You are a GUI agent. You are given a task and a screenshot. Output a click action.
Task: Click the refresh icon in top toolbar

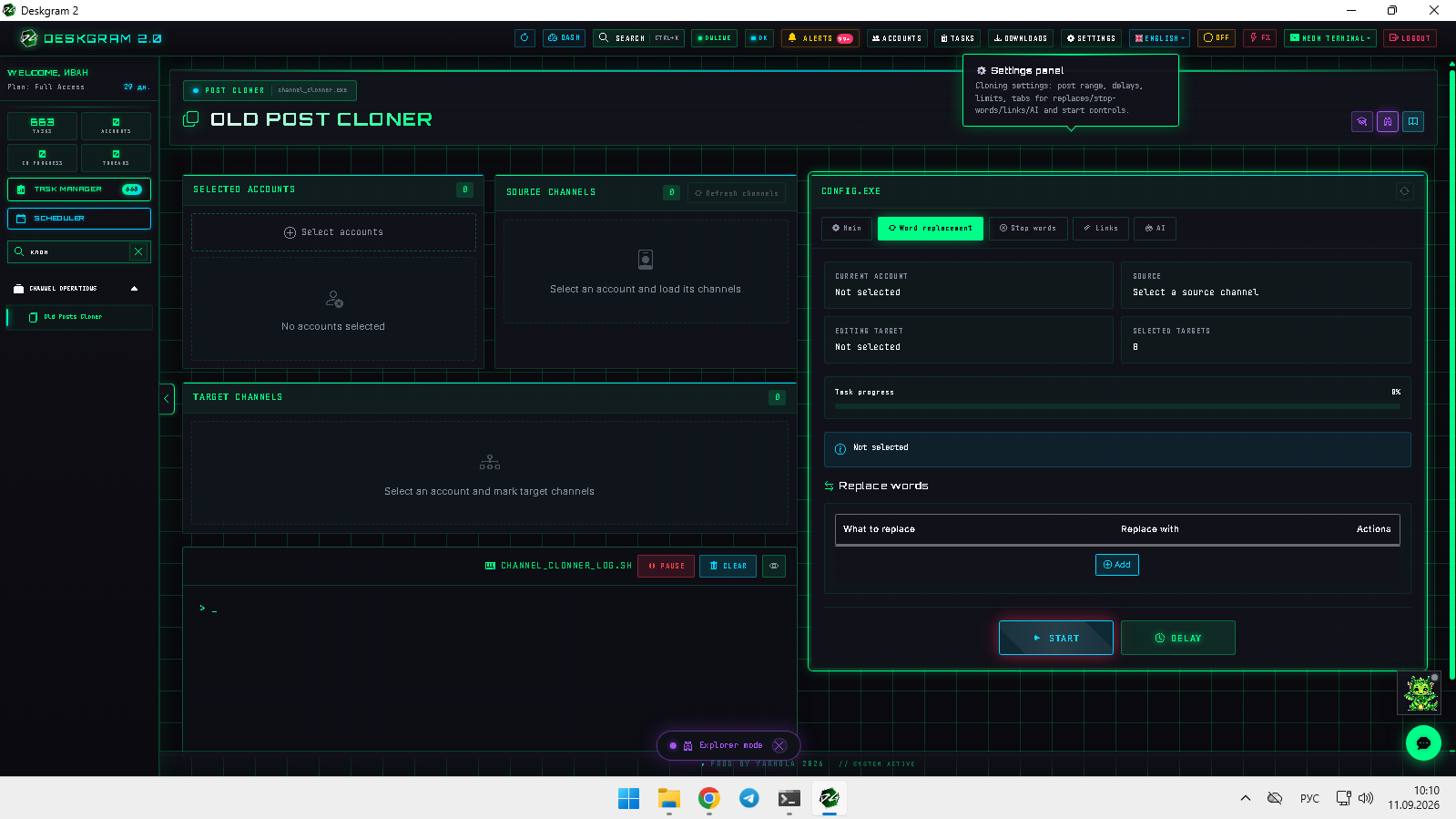524,38
